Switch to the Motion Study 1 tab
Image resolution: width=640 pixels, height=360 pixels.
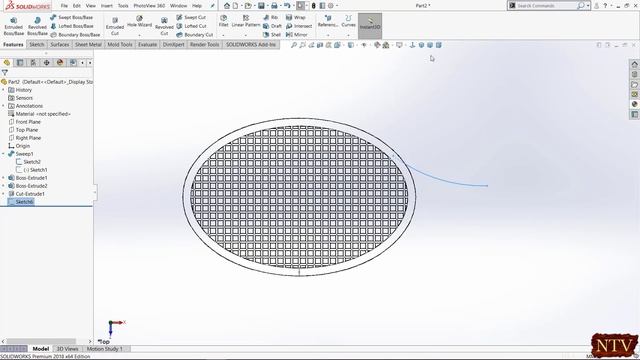pyautogui.click(x=104, y=349)
